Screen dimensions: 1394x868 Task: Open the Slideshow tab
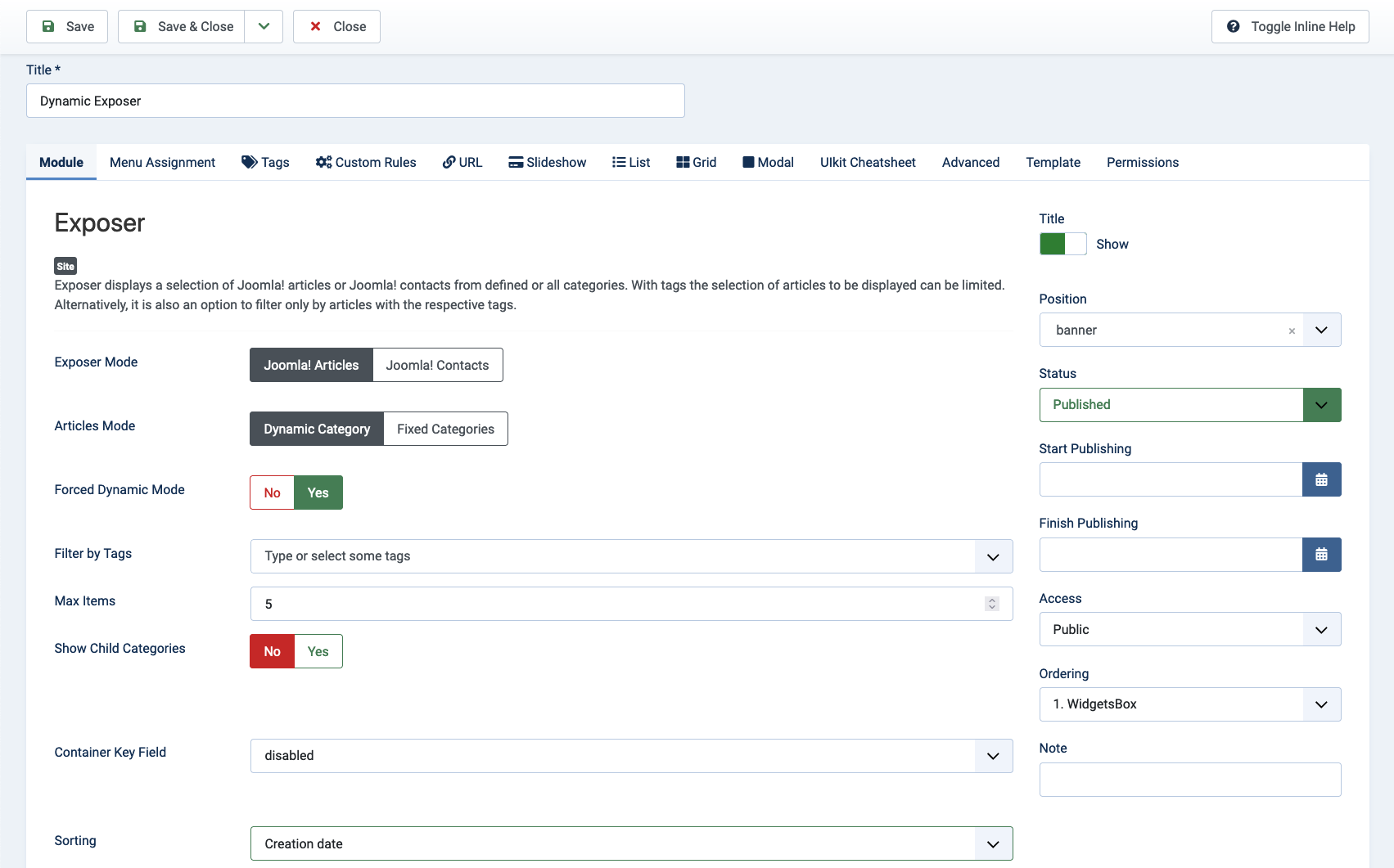click(x=547, y=162)
